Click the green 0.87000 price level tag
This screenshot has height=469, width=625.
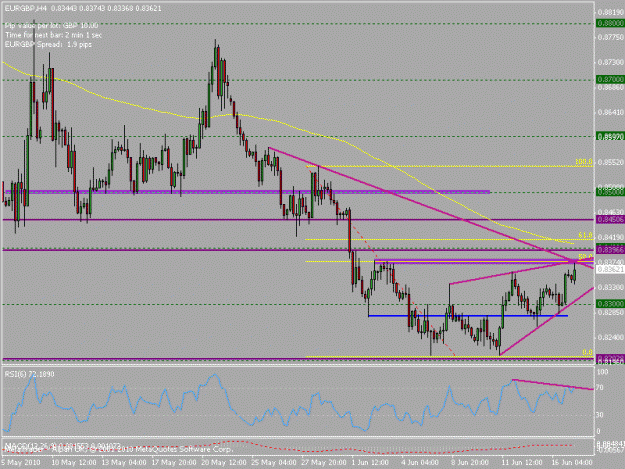[x=610, y=80]
